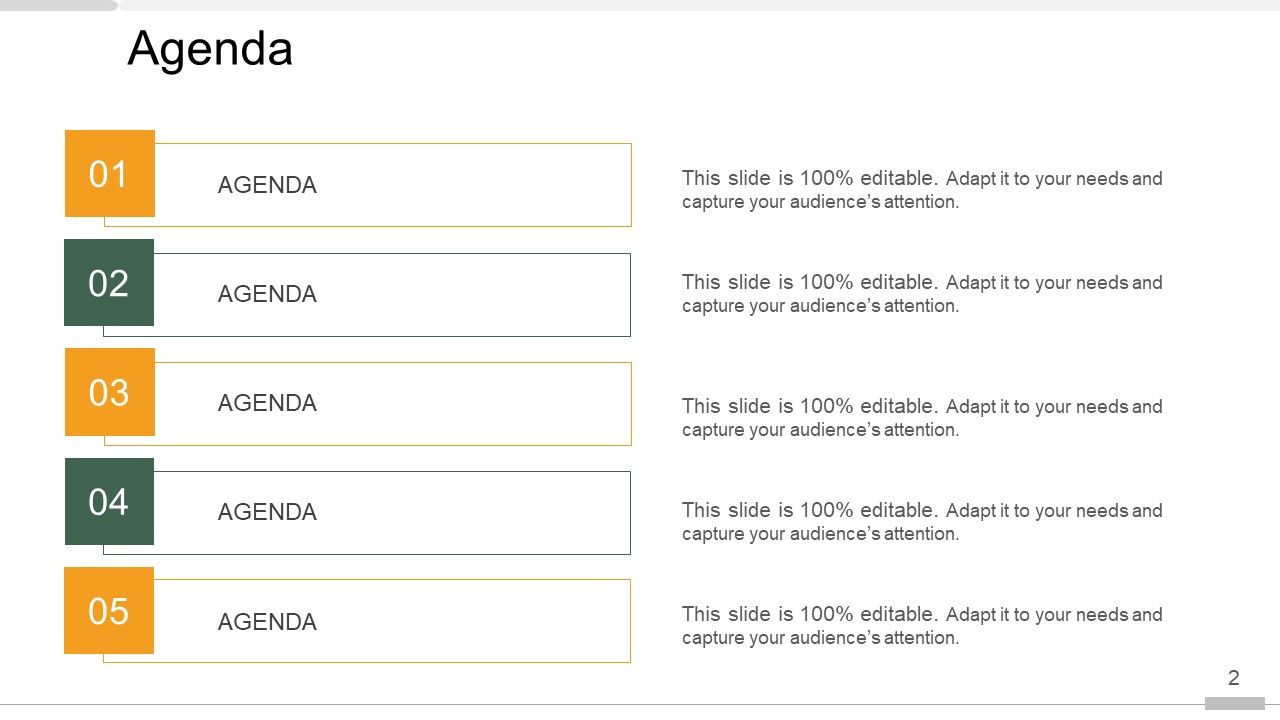The image size is (1280, 720).
Task: Click the description text beside item 04
Action: click(x=921, y=522)
